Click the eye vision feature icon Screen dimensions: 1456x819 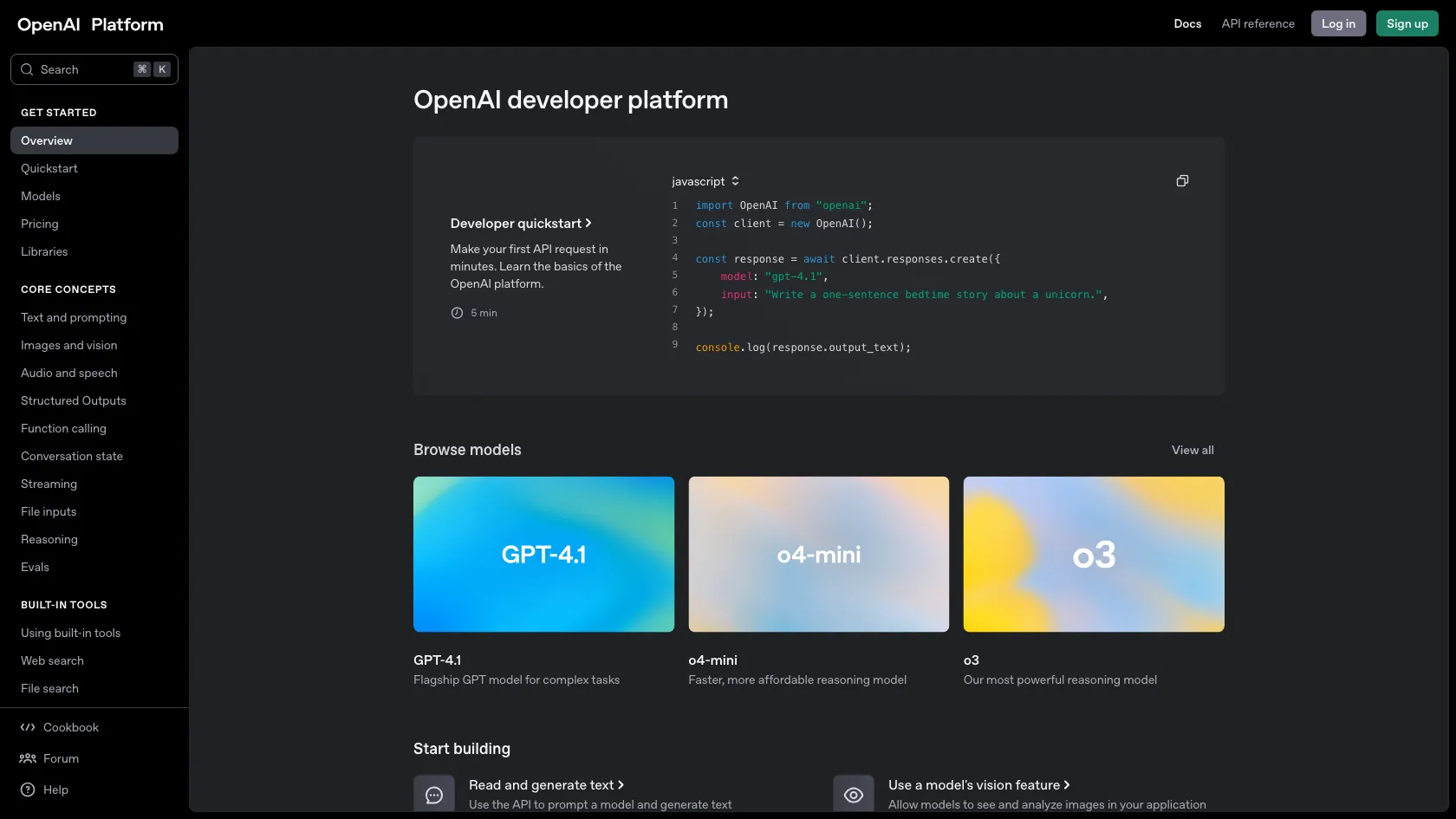click(x=854, y=795)
